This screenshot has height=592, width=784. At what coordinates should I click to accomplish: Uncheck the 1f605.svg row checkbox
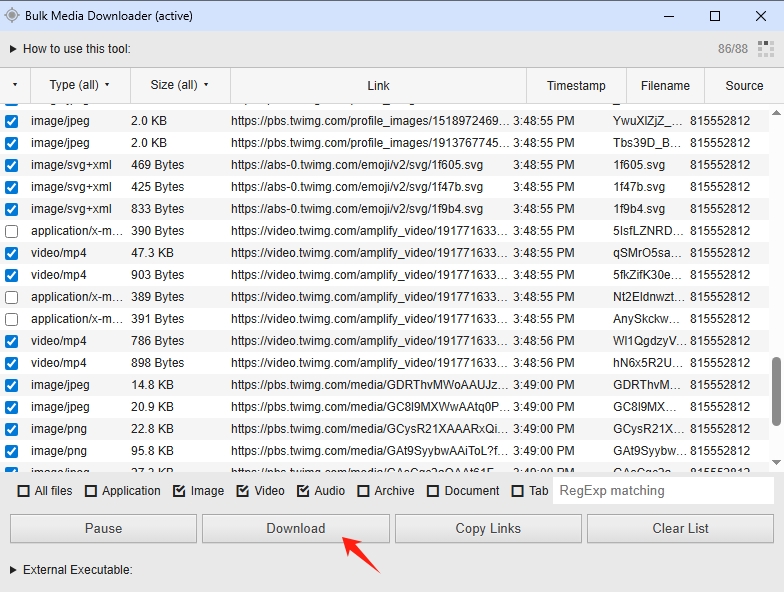12,166
